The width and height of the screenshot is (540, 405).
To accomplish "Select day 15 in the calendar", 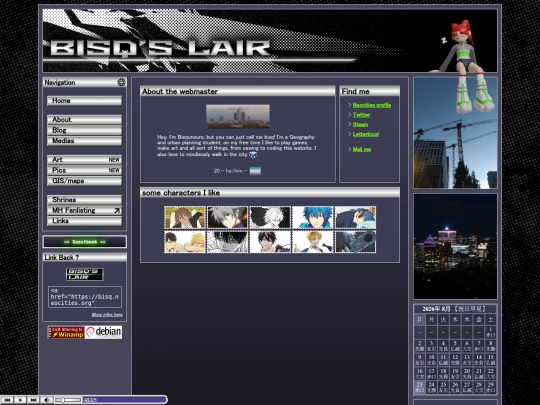I will tap(490, 360).
